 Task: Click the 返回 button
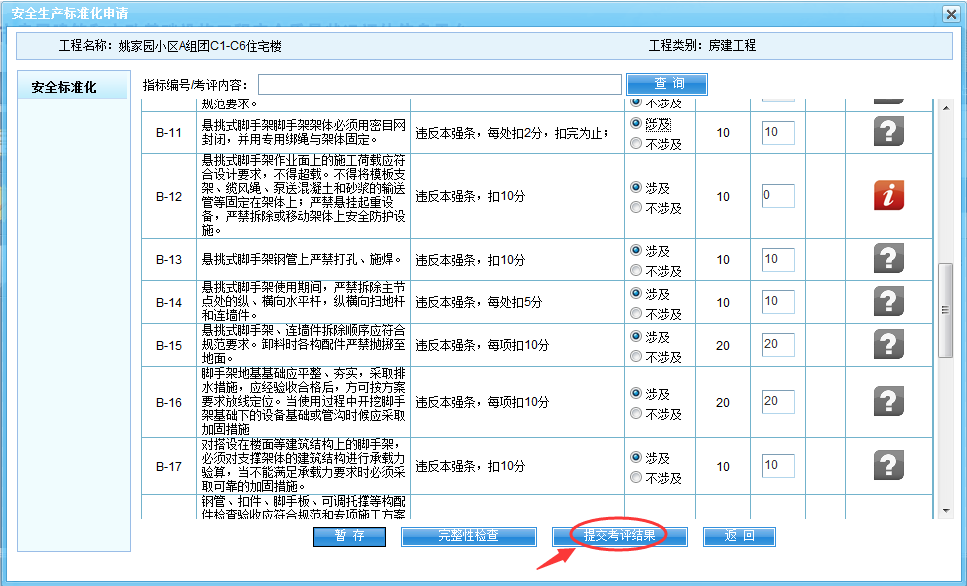739,536
